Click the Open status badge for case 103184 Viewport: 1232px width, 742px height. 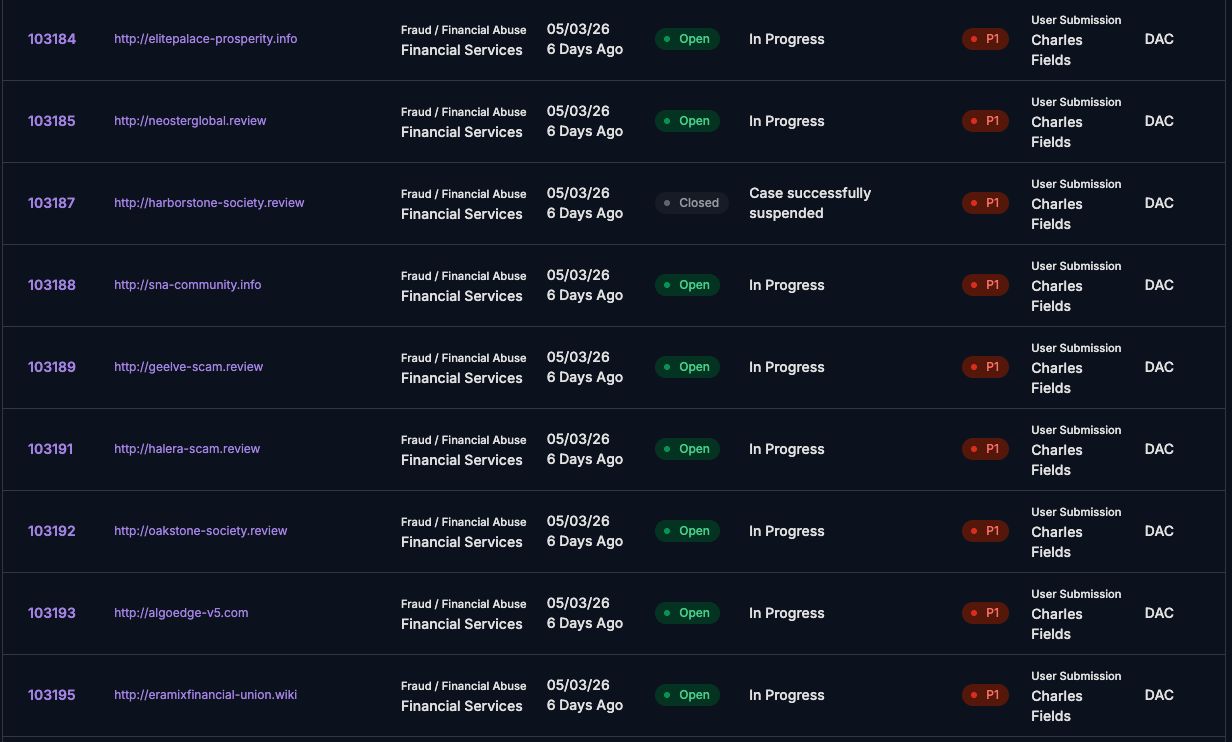coord(687,39)
